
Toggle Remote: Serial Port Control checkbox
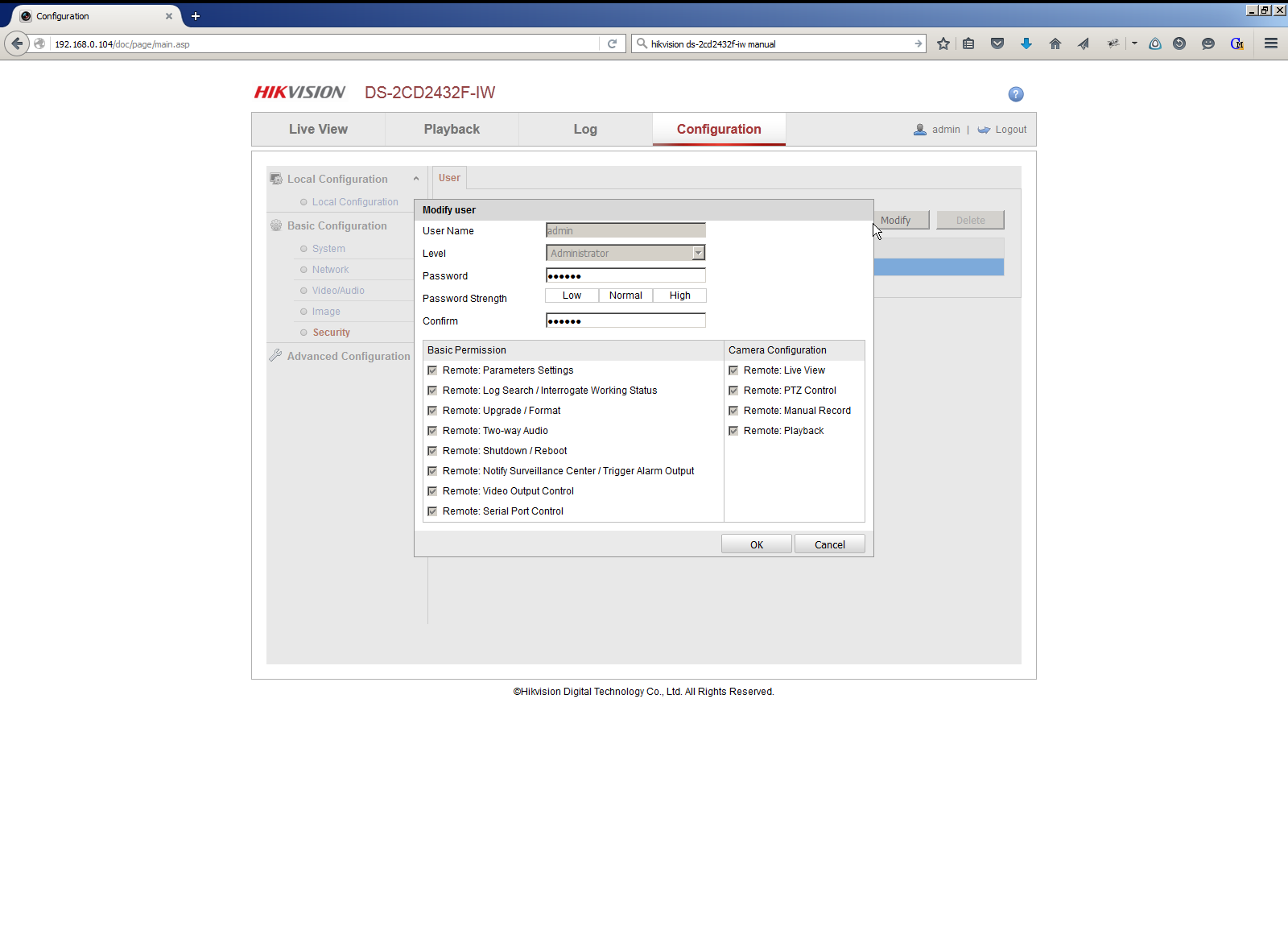tap(432, 511)
